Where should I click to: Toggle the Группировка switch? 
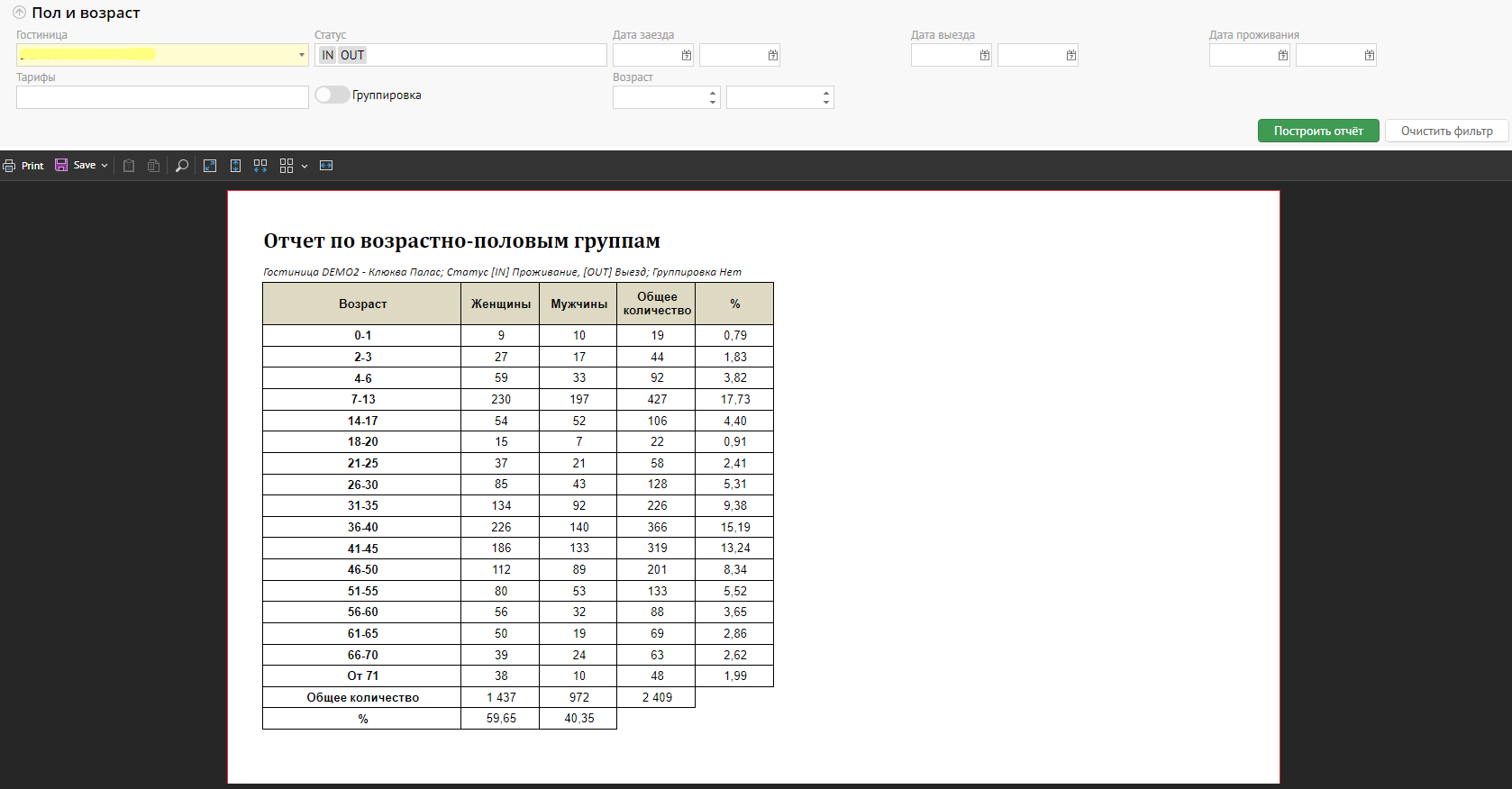332,95
